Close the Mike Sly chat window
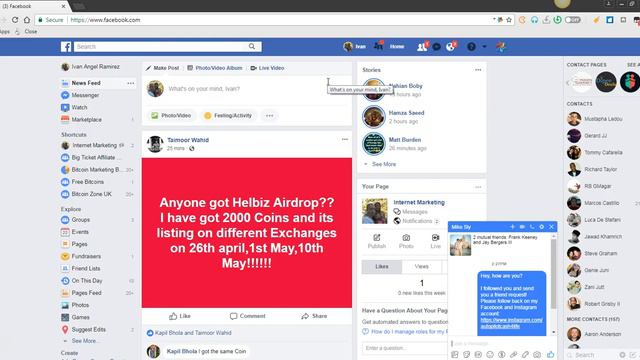Screen dimensions: 640x360 [551, 227]
